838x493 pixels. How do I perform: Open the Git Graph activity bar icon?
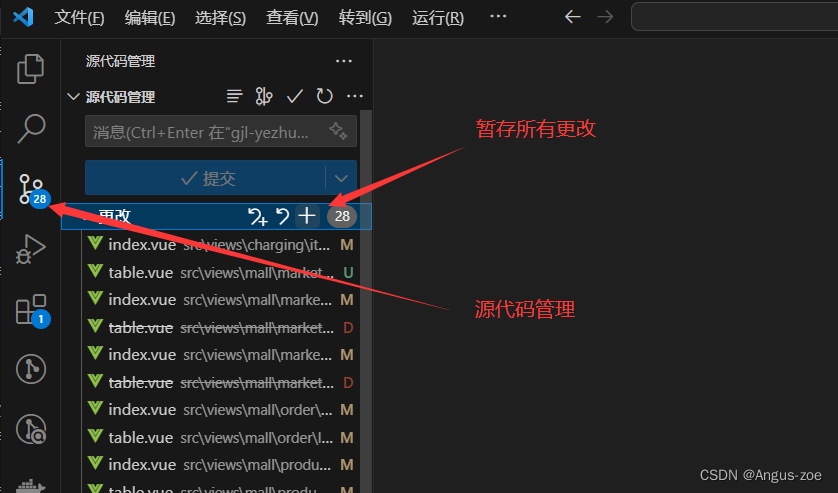(x=31, y=369)
